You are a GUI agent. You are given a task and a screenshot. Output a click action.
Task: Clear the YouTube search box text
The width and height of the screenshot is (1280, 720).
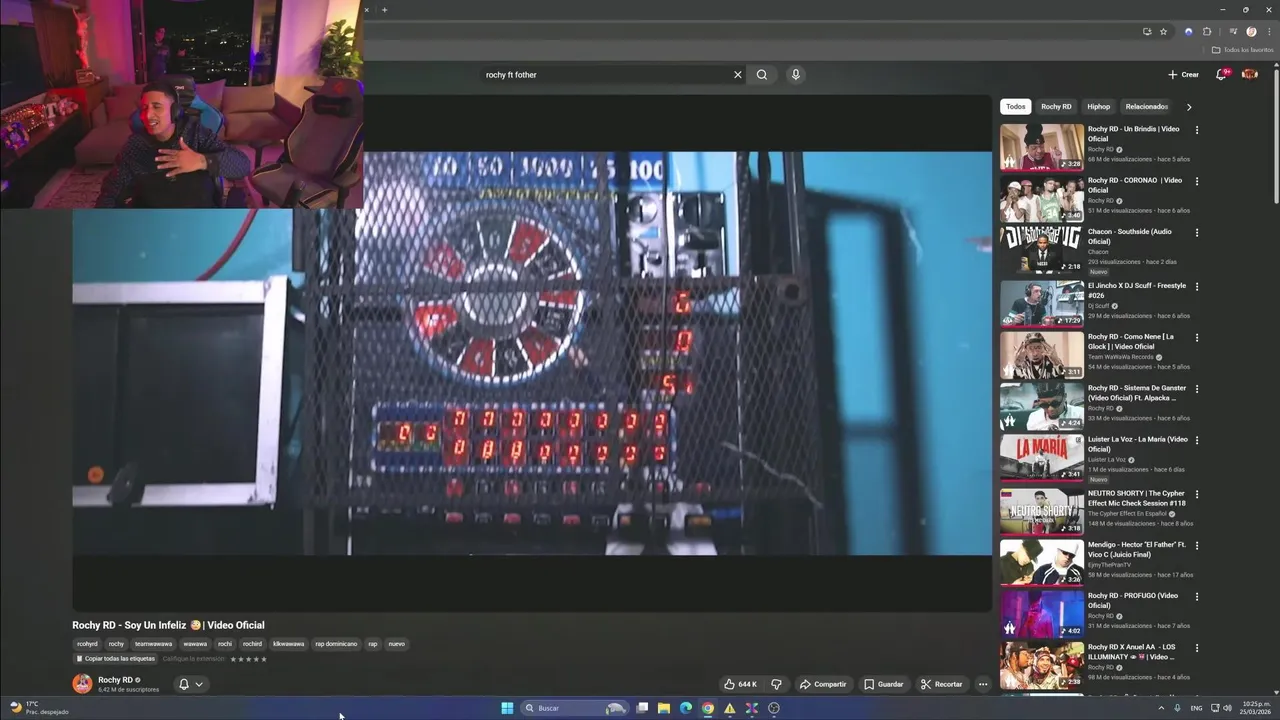tap(738, 75)
